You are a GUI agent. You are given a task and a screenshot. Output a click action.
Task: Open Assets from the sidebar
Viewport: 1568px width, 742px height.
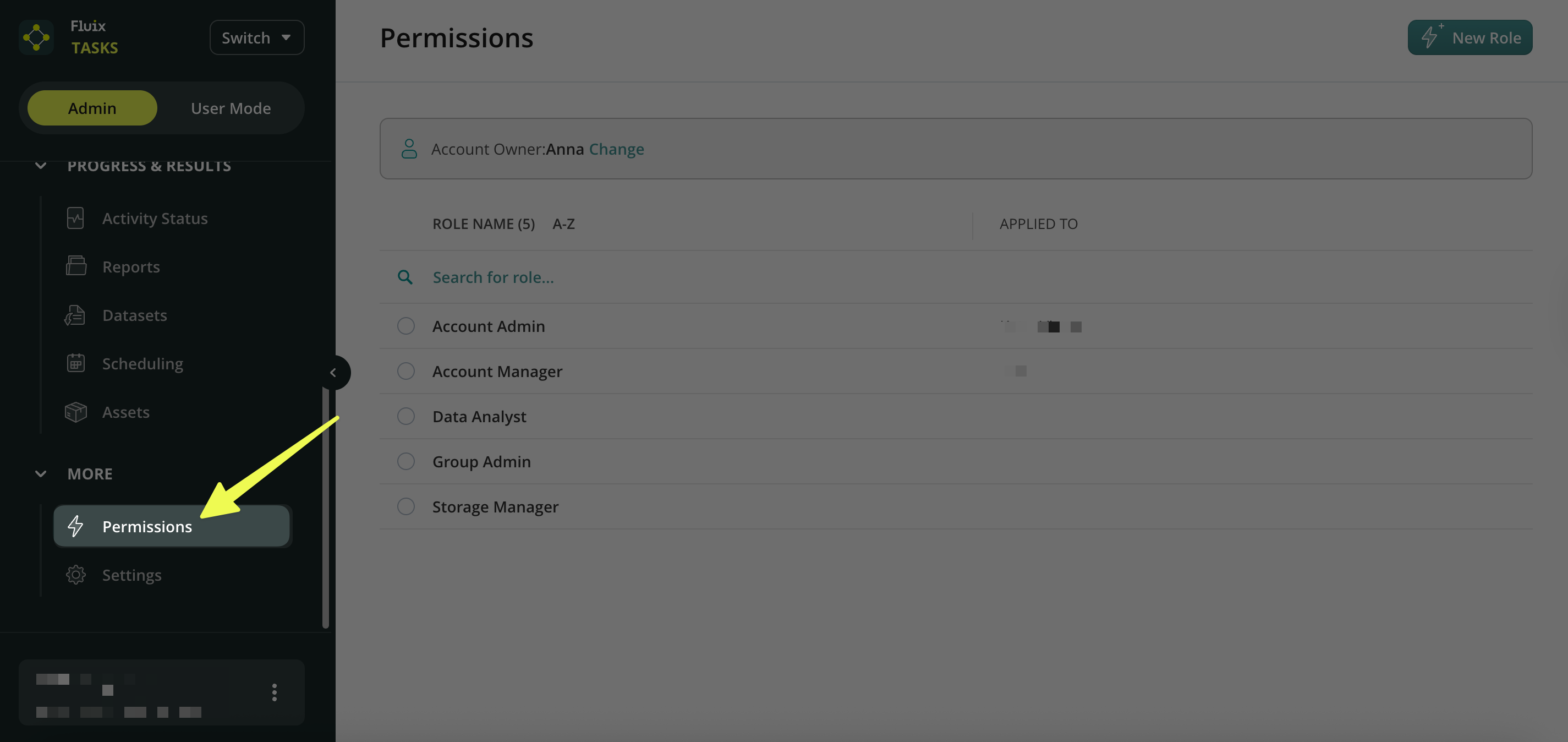(x=125, y=412)
